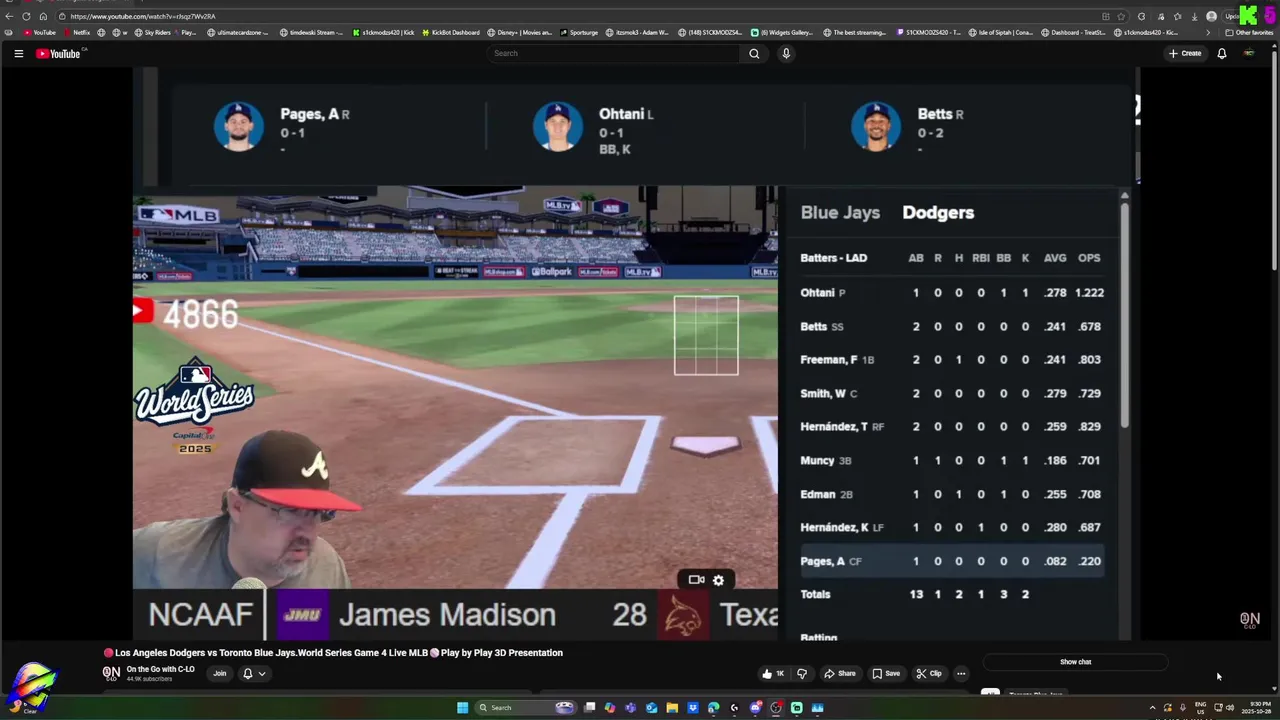Screen dimensions: 1280x720
Task: Open more actions three-dot menu
Action: (x=961, y=674)
